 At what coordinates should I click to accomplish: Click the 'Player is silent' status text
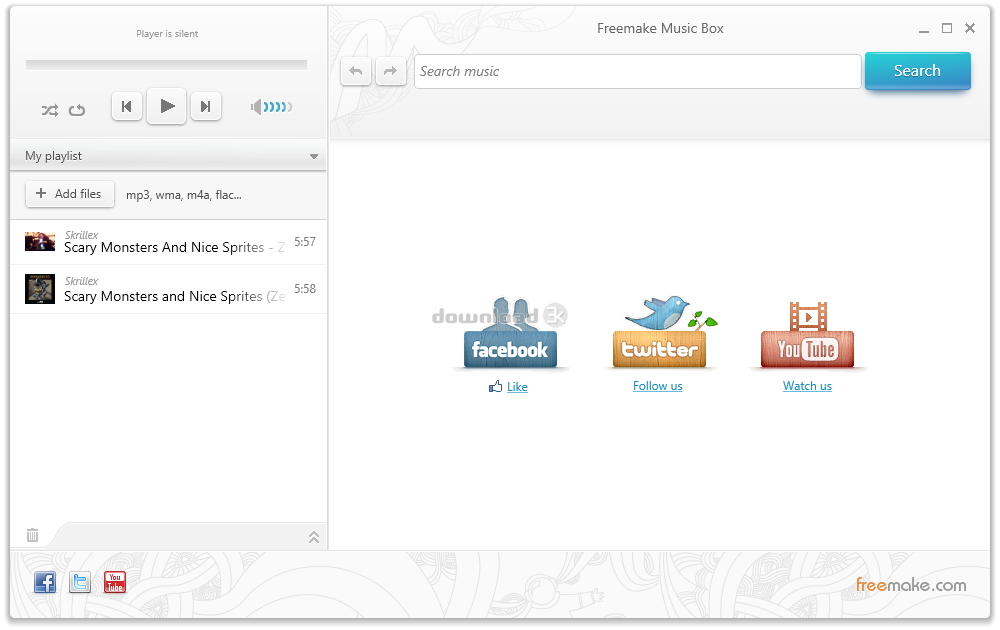167,34
